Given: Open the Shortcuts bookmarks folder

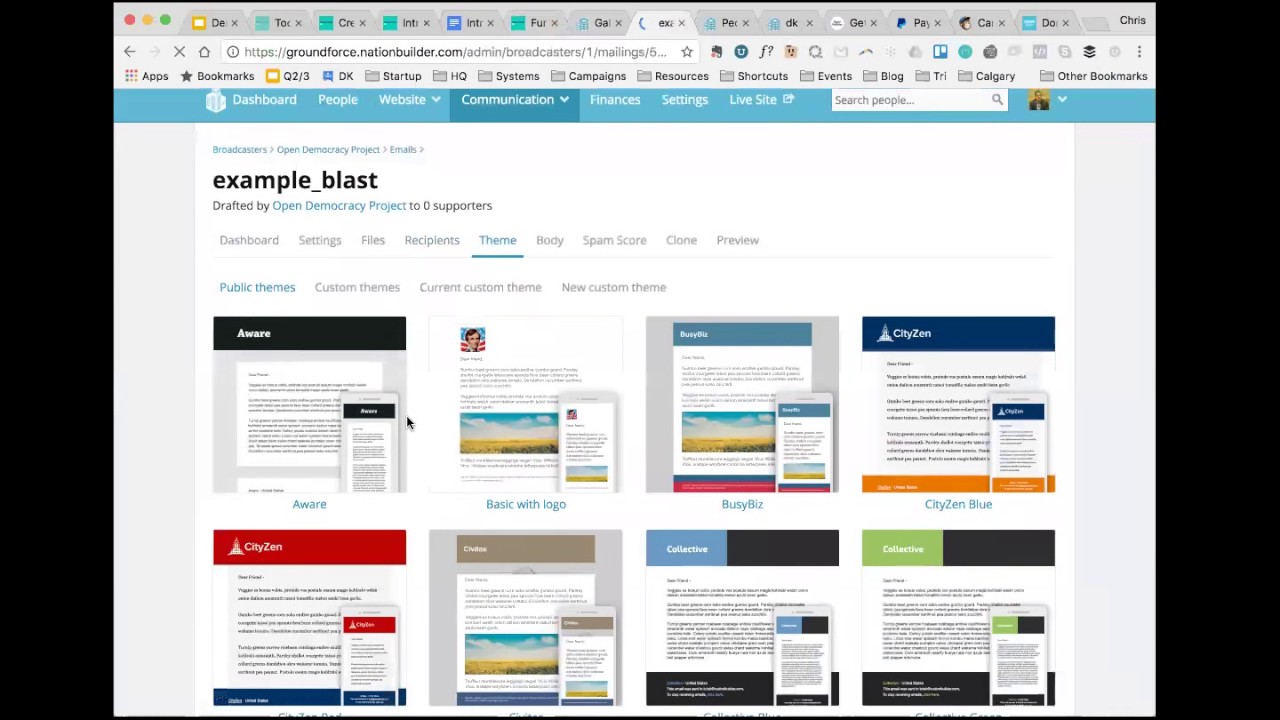Looking at the screenshot, I should 754,76.
